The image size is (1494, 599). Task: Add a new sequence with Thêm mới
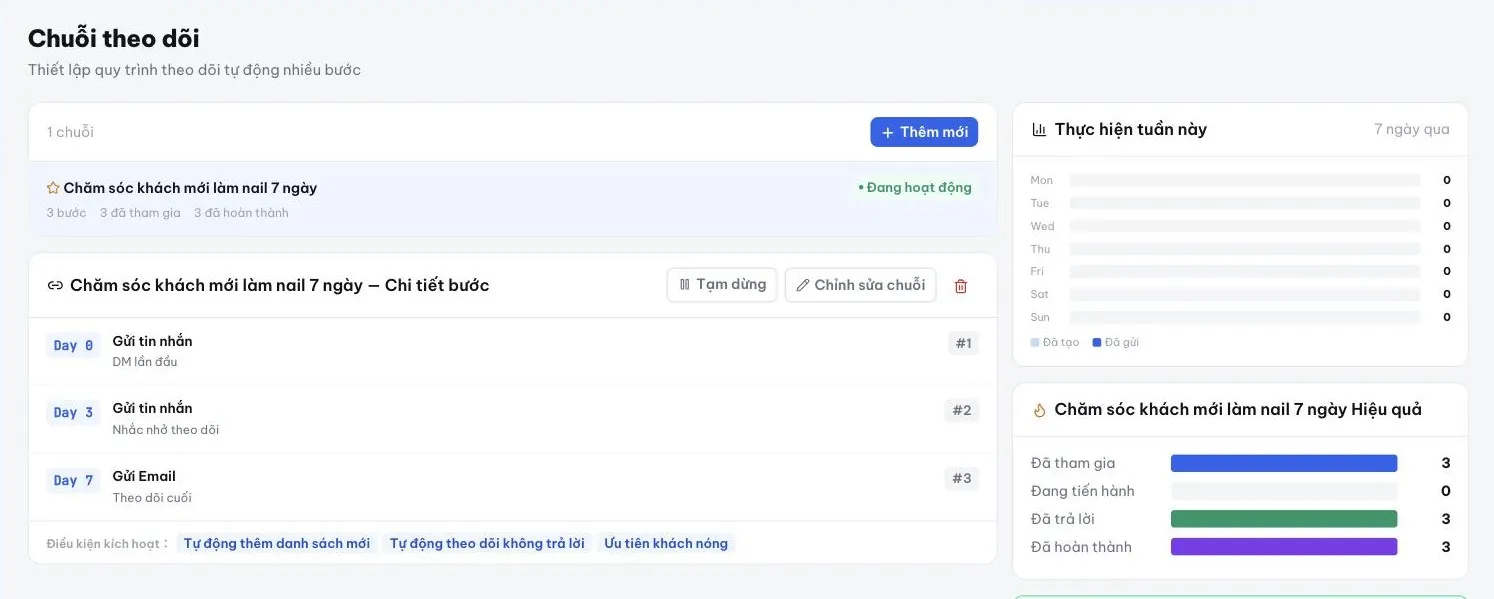[924, 132]
